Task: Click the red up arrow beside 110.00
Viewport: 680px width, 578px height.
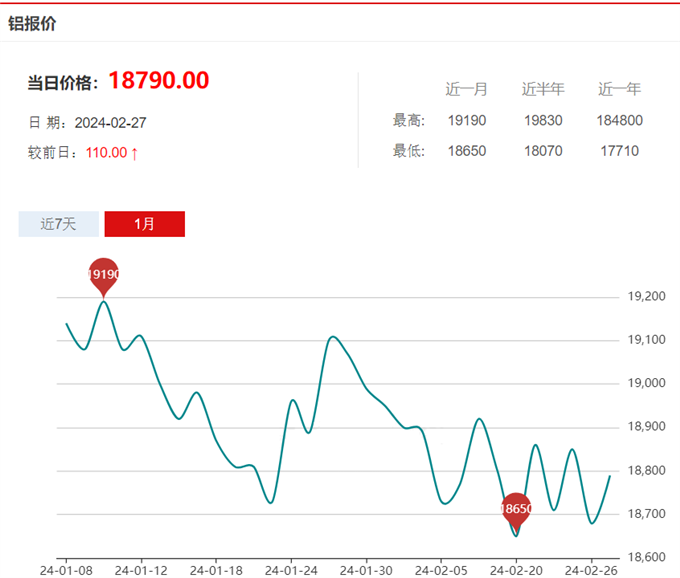Action: point(135,153)
